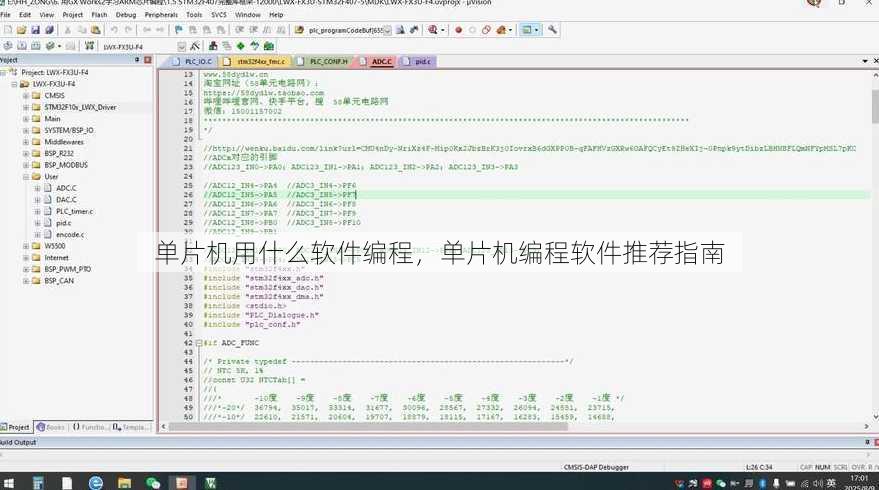
Task: Select the SYSTEM/BSP_IO group label
Action: [x=69, y=130]
